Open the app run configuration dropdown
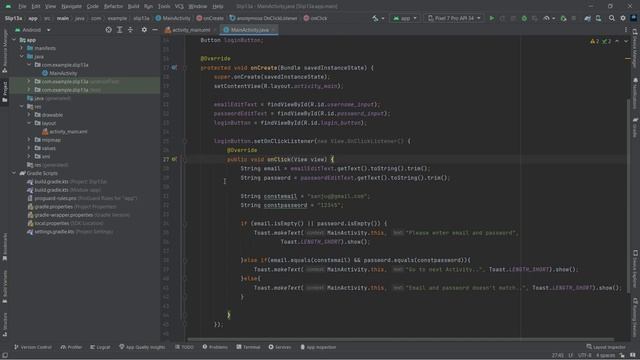Screen dimensions: 640x360 (404, 18)
